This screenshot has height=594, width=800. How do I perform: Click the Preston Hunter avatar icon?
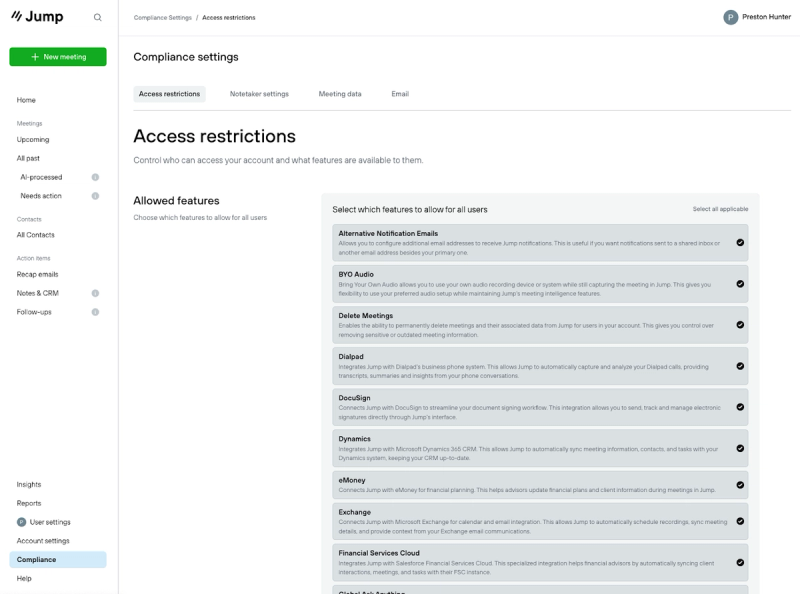point(730,17)
